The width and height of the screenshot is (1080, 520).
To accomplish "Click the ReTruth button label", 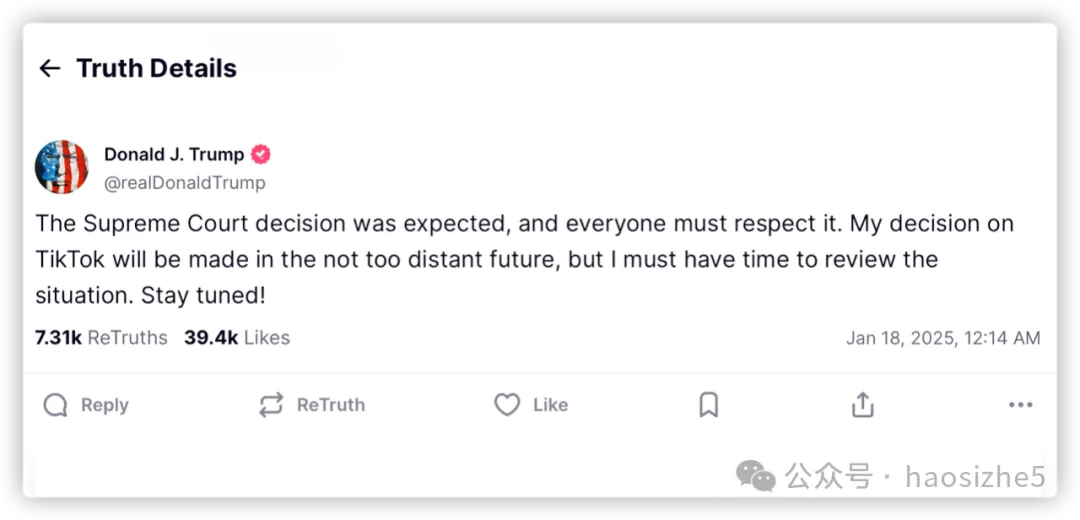I will 331,405.
